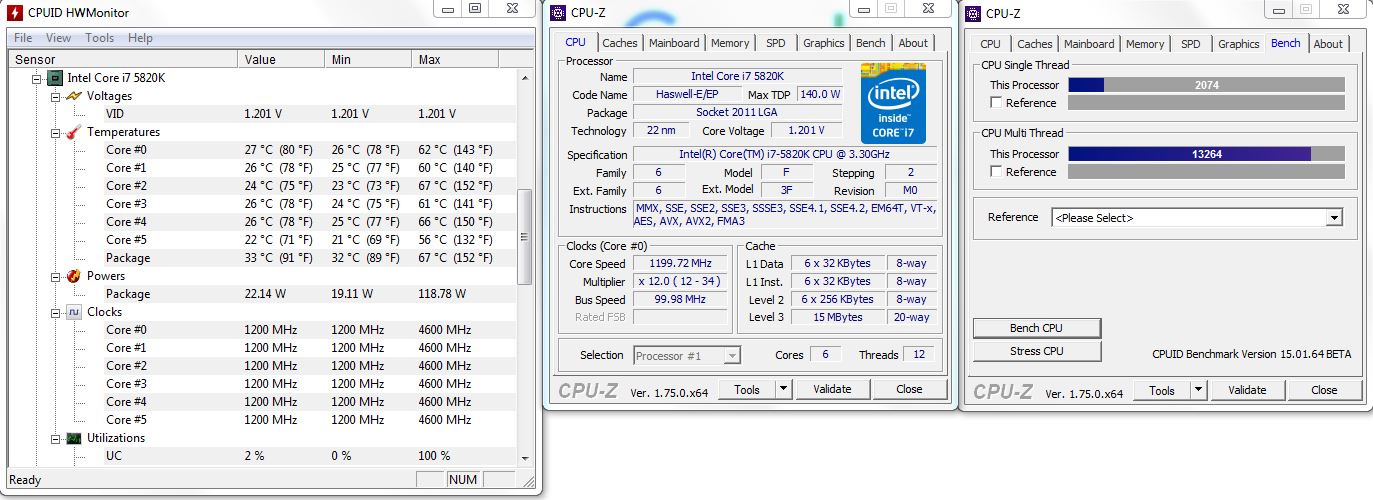Open About tab in Bench CPU-Z window
Image resolution: width=1373 pixels, height=500 pixels.
[x=1328, y=44]
